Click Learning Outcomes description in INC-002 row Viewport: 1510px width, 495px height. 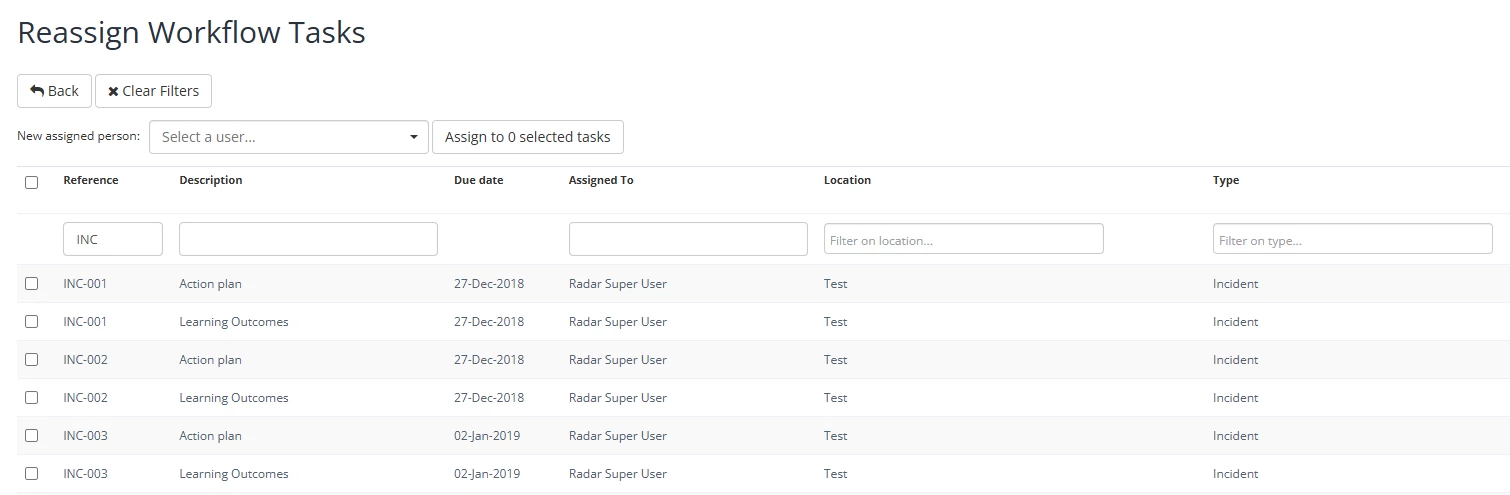pos(234,398)
